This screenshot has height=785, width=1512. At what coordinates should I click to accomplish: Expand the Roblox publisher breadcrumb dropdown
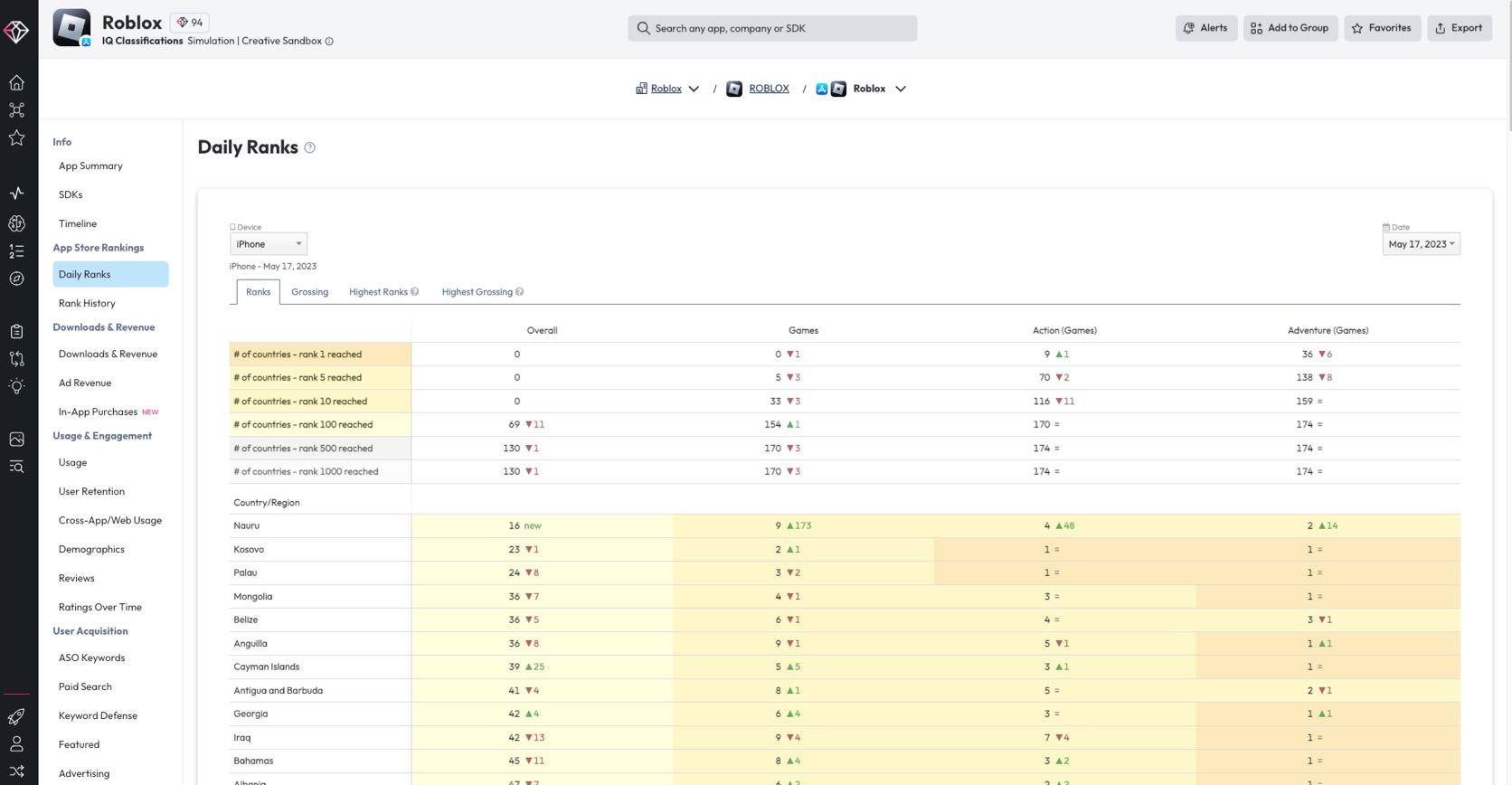(x=694, y=89)
